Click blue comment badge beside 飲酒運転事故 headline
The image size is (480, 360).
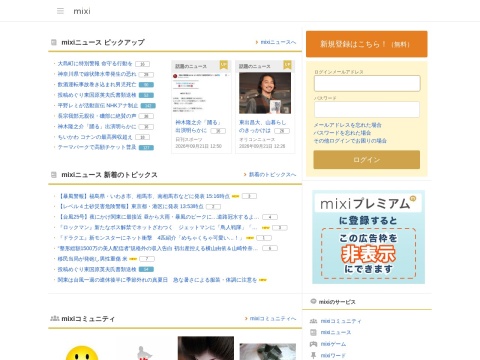coord(146,85)
